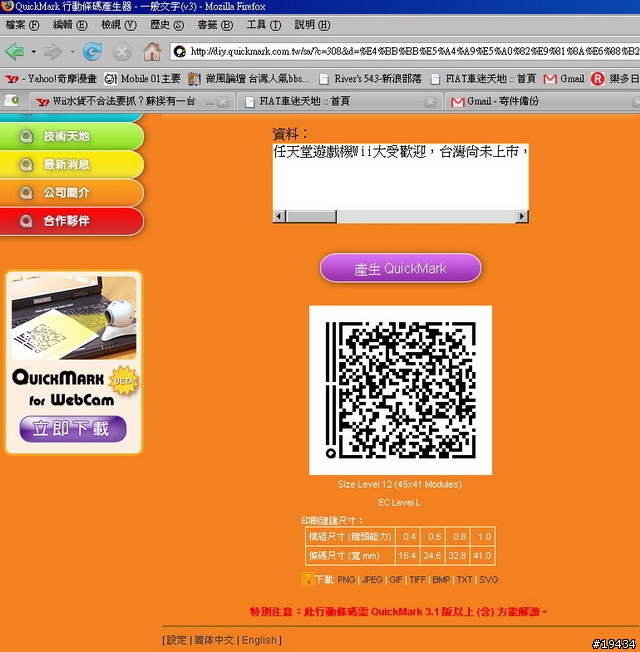Open the 公司簡介 sidebar item

72,193
